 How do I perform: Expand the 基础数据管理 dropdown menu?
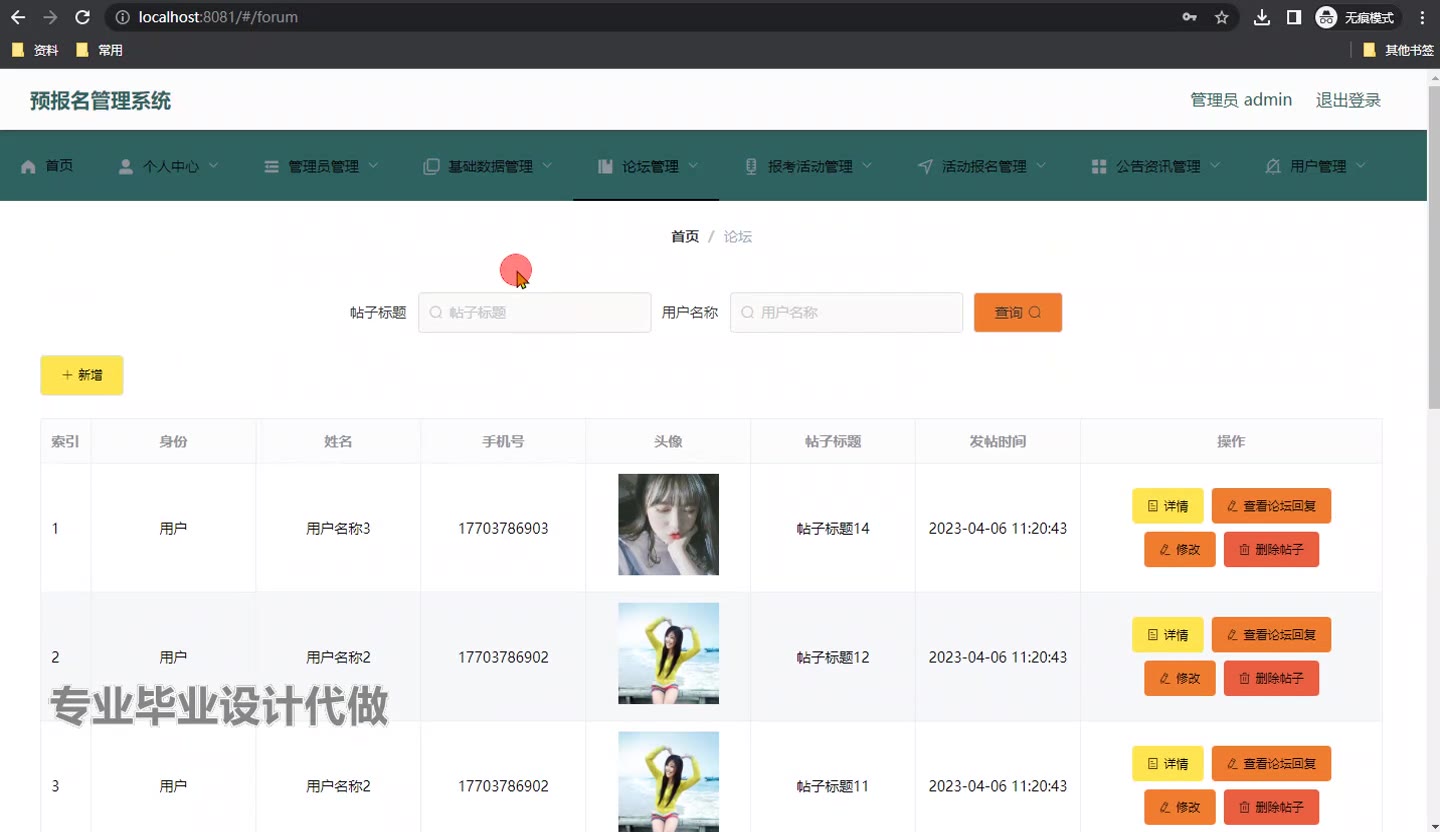[488, 166]
